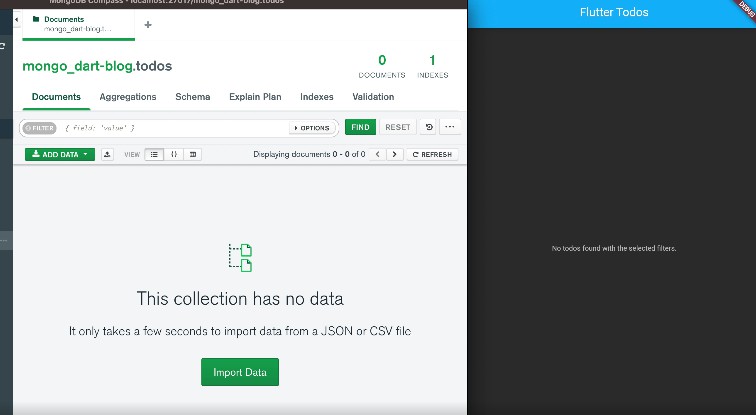Switch to list view
Screen dimensions: 756x415
point(155,154)
